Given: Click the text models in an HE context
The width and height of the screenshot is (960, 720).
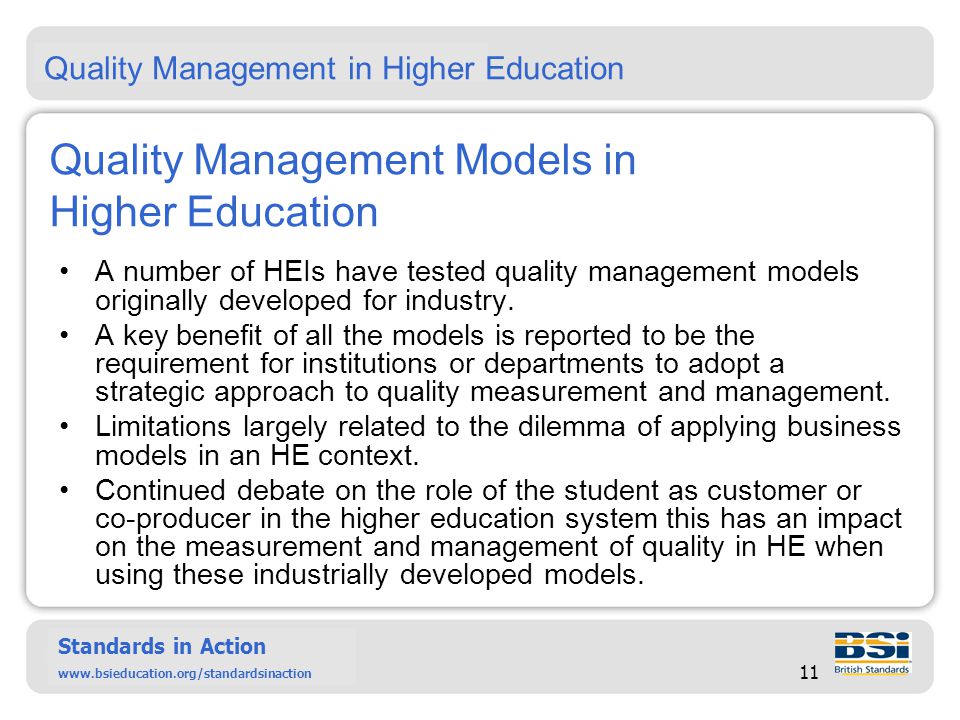Looking at the screenshot, I should pyautogui.click(x=257, y=455).
